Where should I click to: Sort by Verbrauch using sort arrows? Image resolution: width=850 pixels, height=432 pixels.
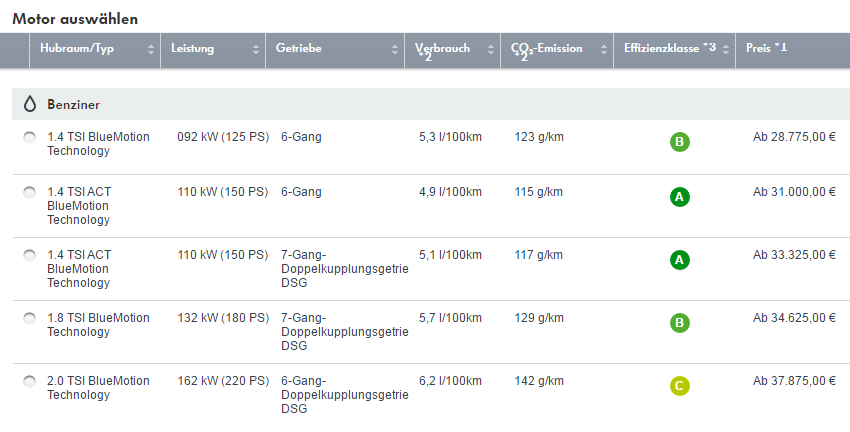point(490,50)
